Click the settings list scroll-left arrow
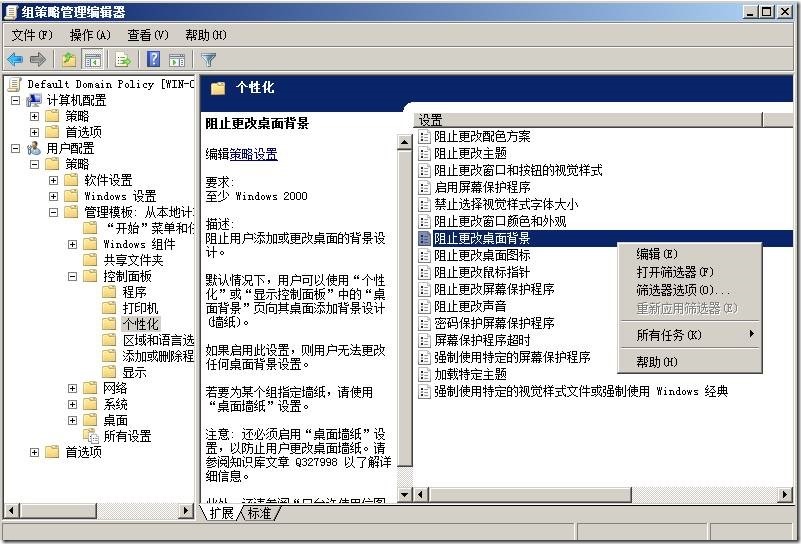Screen dimensions: 801x544 click(421, 494)
